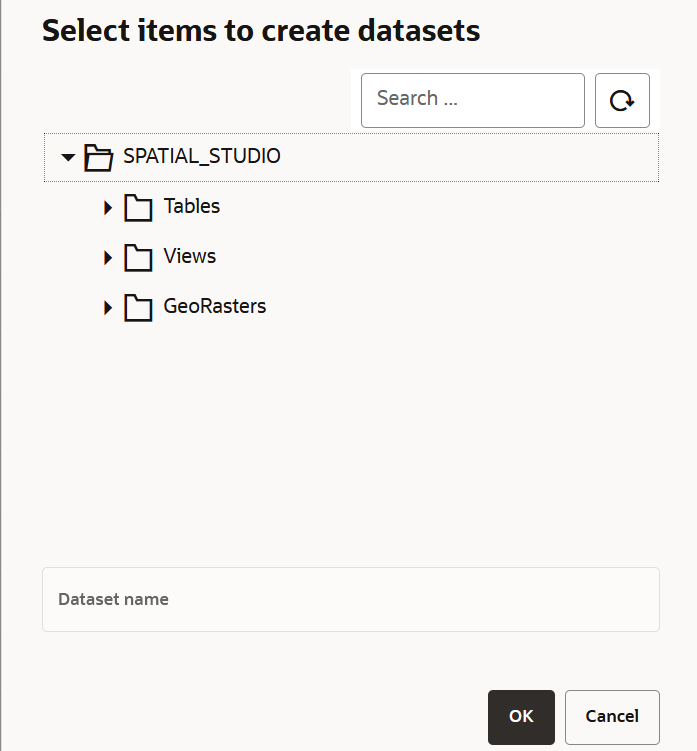Click the Tables folder icon

pyautogui.click(x=138, y=207)
